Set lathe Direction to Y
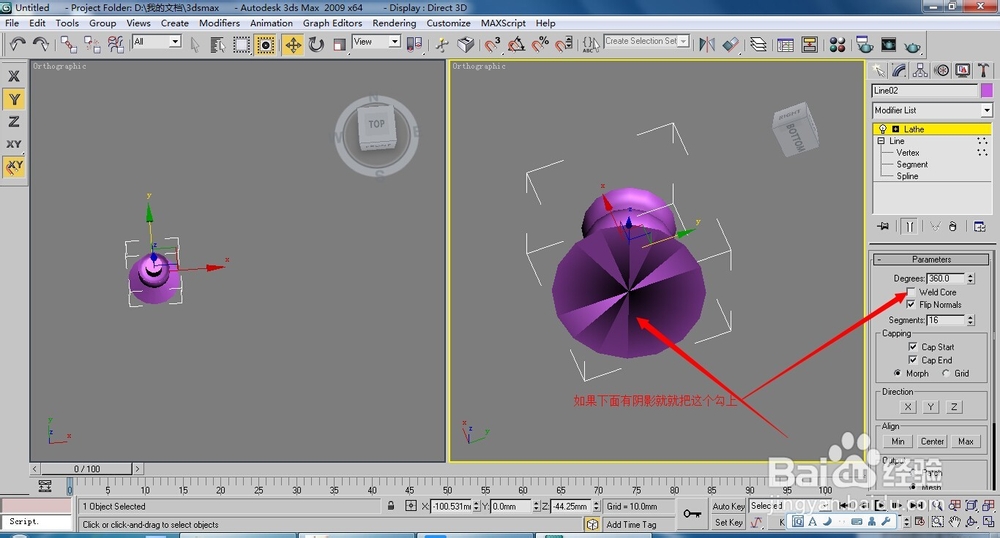 (x=930, y=407)
